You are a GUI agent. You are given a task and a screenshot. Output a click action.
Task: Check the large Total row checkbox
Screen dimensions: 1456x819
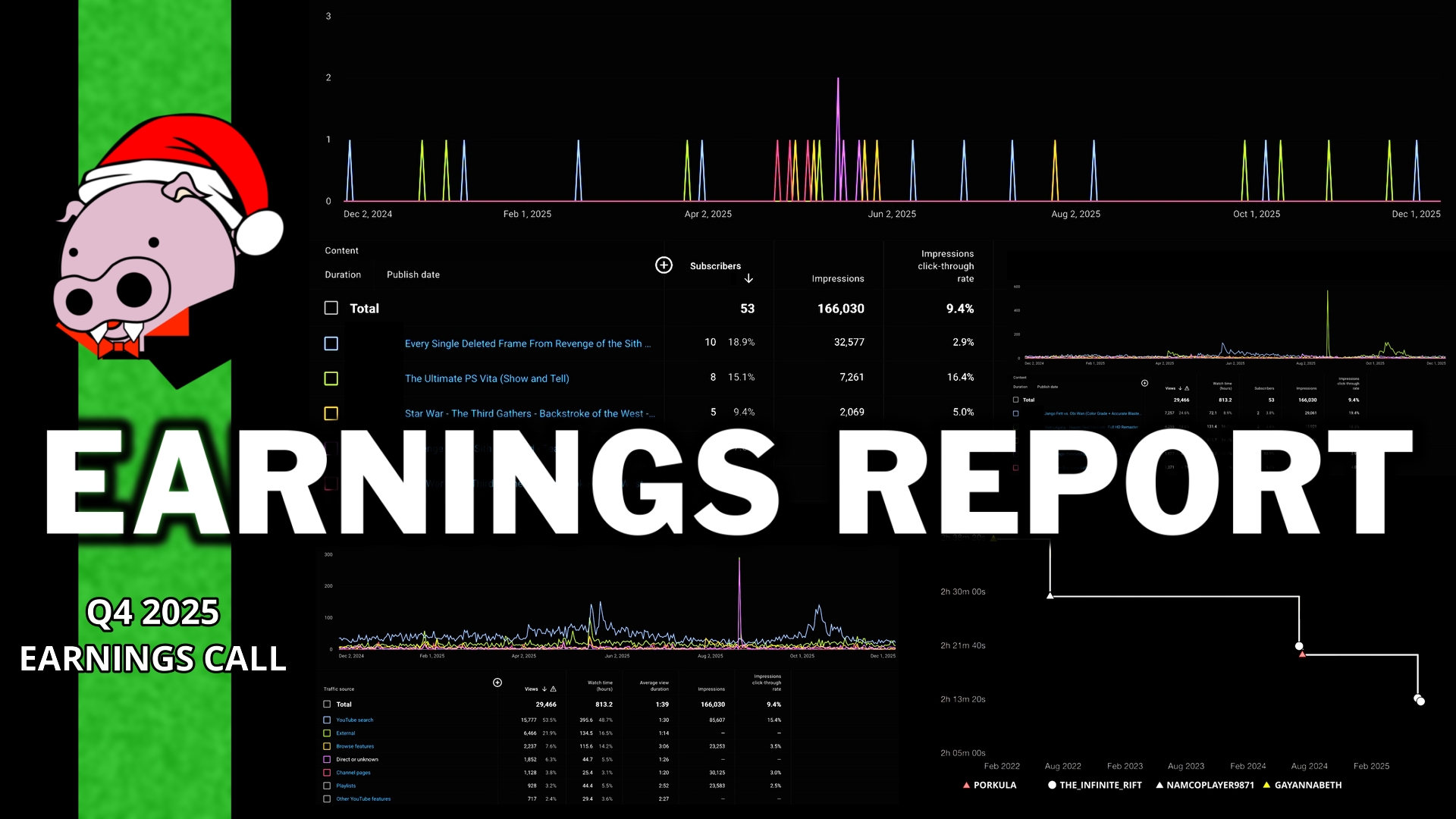pos(331,308)
